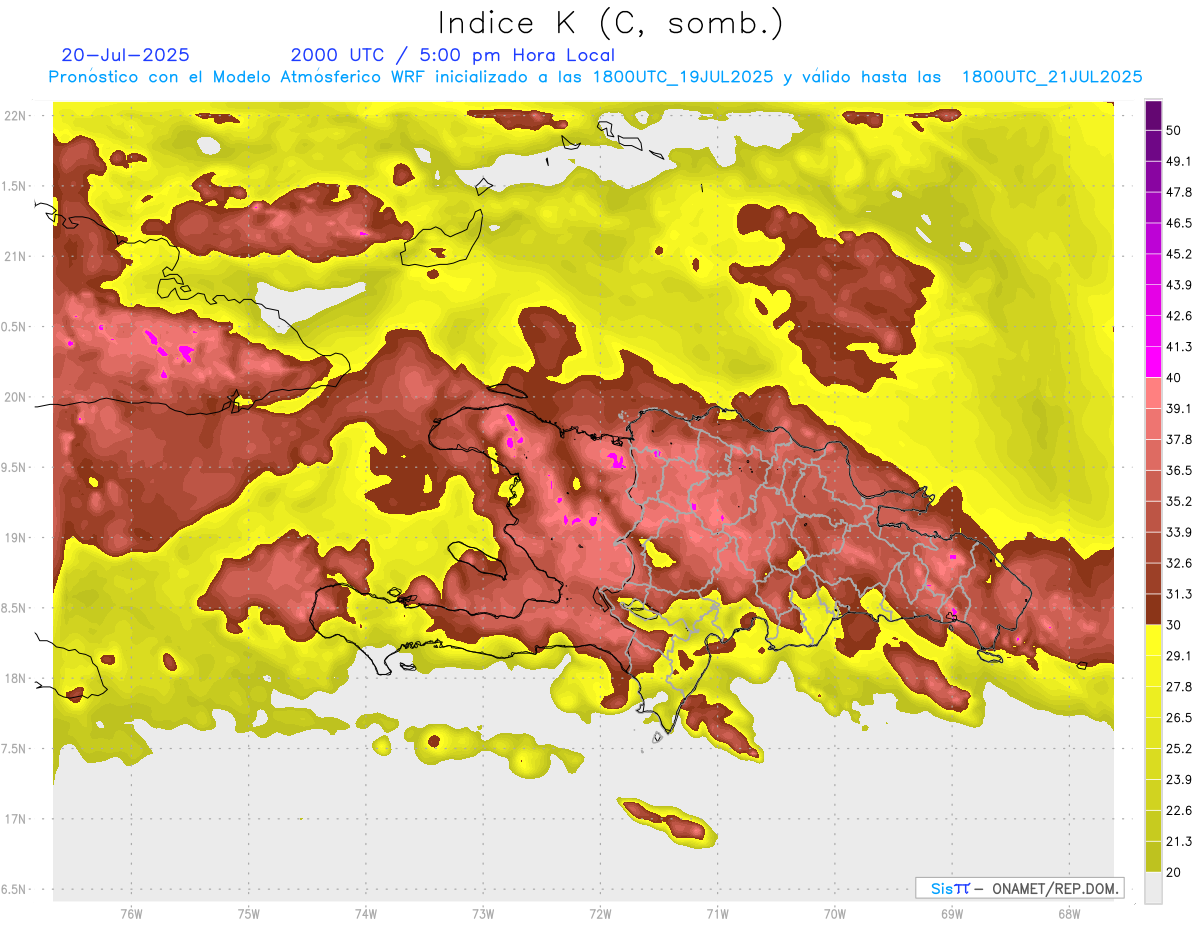This screenshot has width=1200, height=927.
Task: Click the 20N latitude axis label
Action: coord(16,397)
